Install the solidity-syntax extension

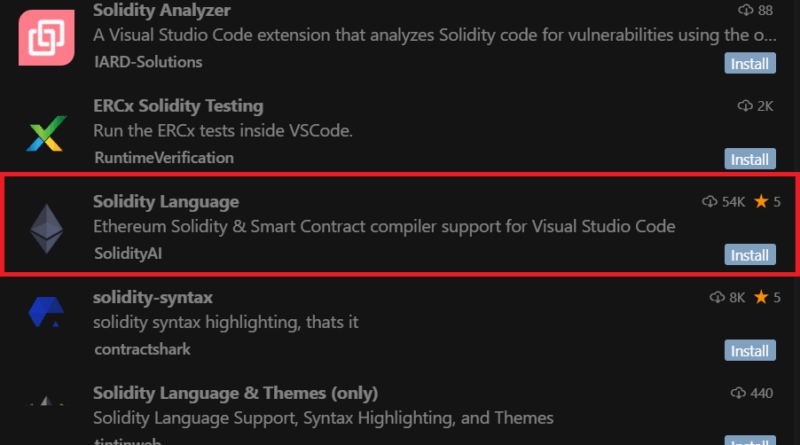(x=750, y=351)
